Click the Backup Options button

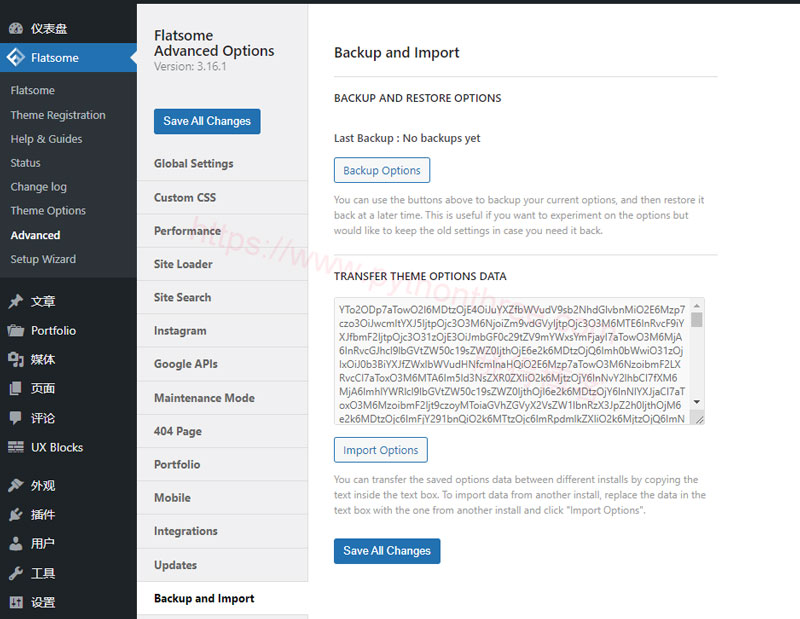point(382,170)
